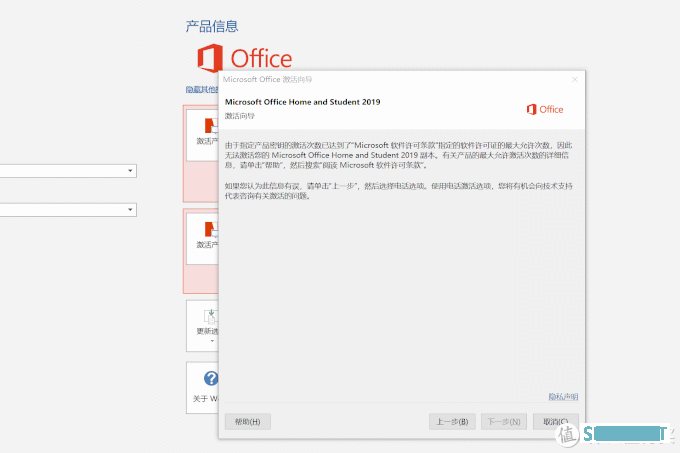This screenshot has width=680, height=453.
Task: Click the paragraph beginning 如果您认为此信息有误
Action: pos(399,191)
